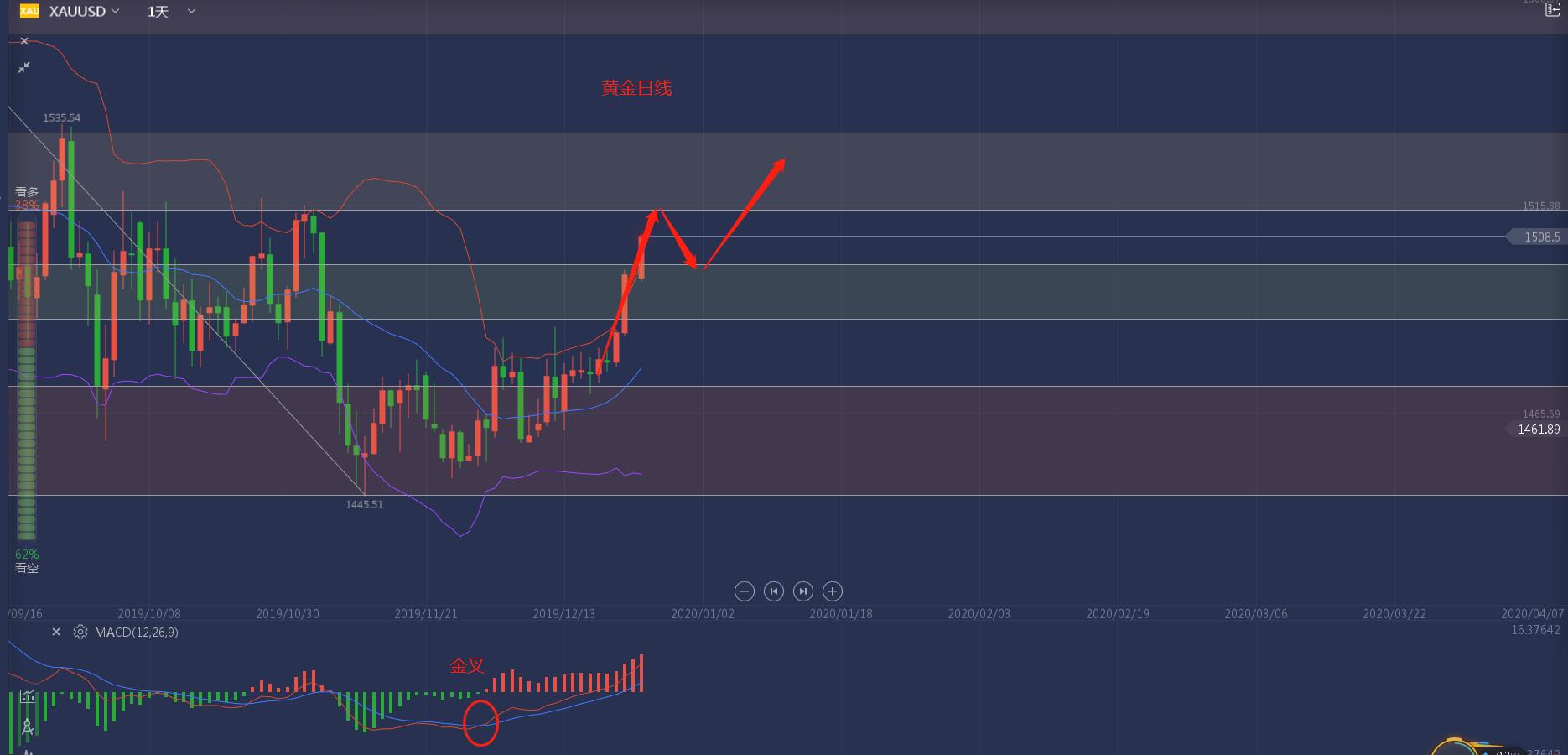Viewport: 1568px width, 755px height.
Task: Zoom out the chart with minus button
Action: [x=745, y=591]
